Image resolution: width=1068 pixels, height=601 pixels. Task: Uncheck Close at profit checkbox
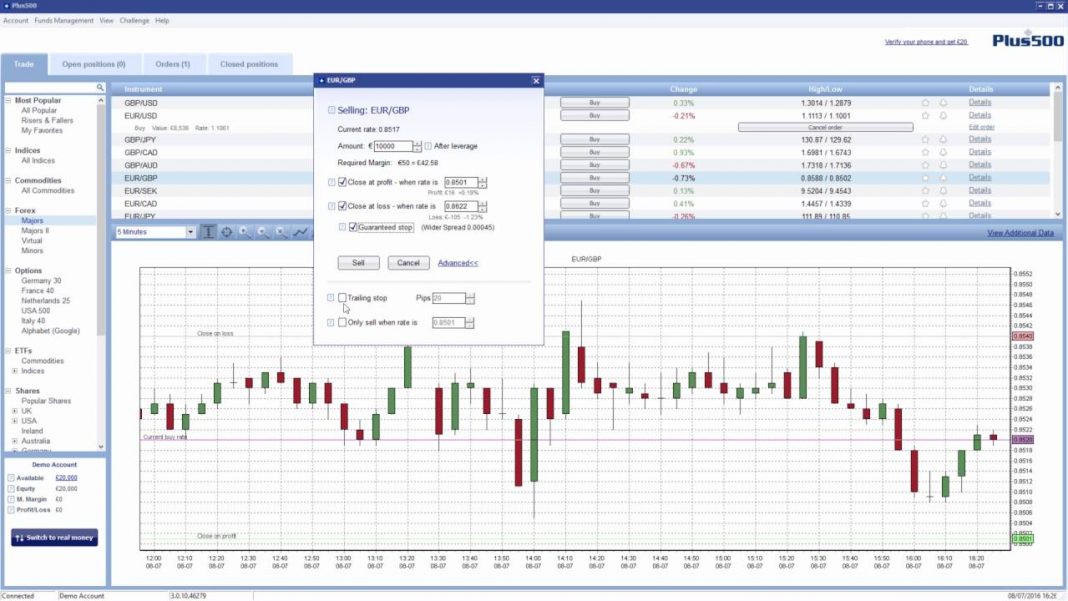pos(343,182)
